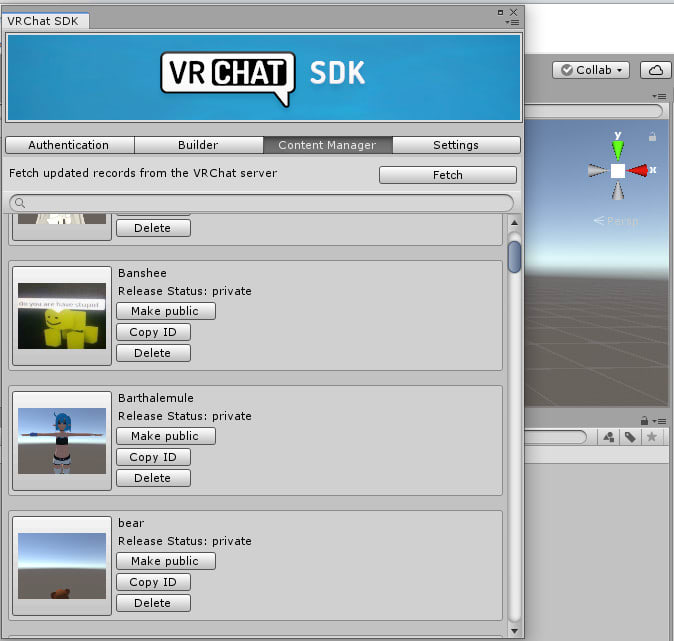Copy ID of the Barthalemule avatar
The image size is (674, 641).
(x=153, y=457)
